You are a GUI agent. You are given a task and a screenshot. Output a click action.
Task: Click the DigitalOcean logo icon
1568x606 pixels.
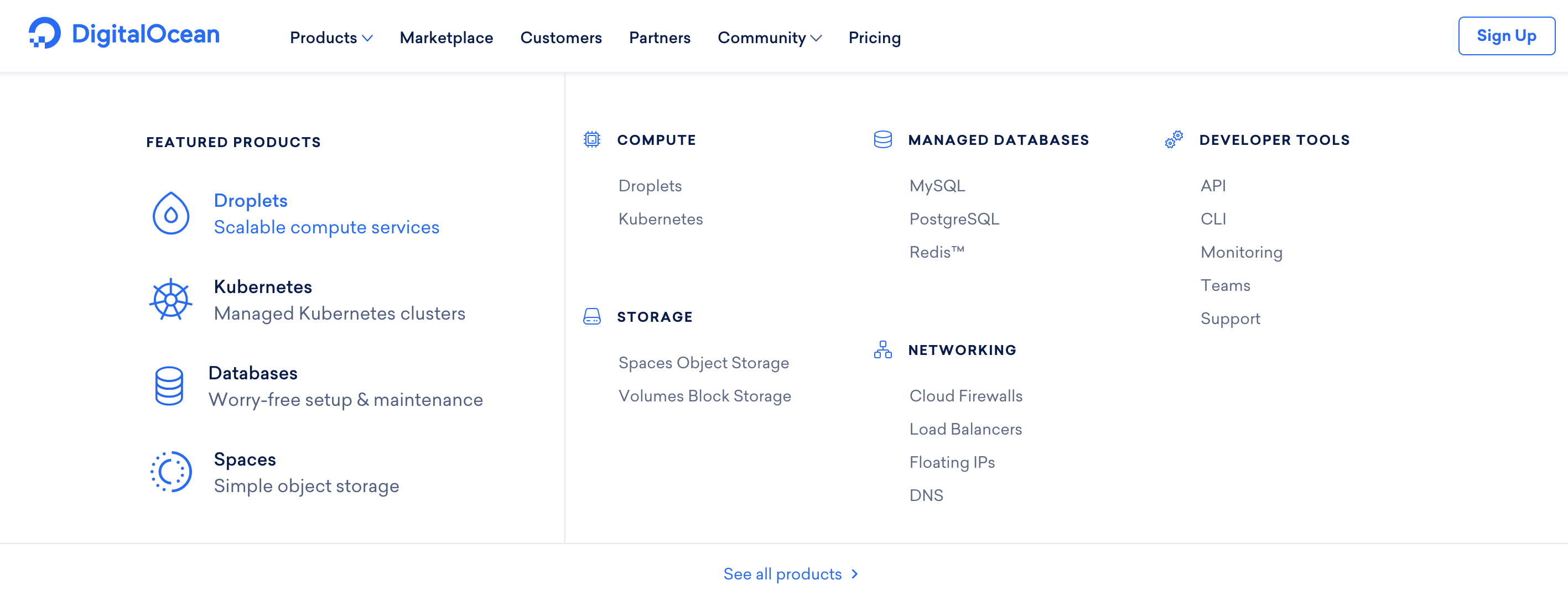click(45, 34)
